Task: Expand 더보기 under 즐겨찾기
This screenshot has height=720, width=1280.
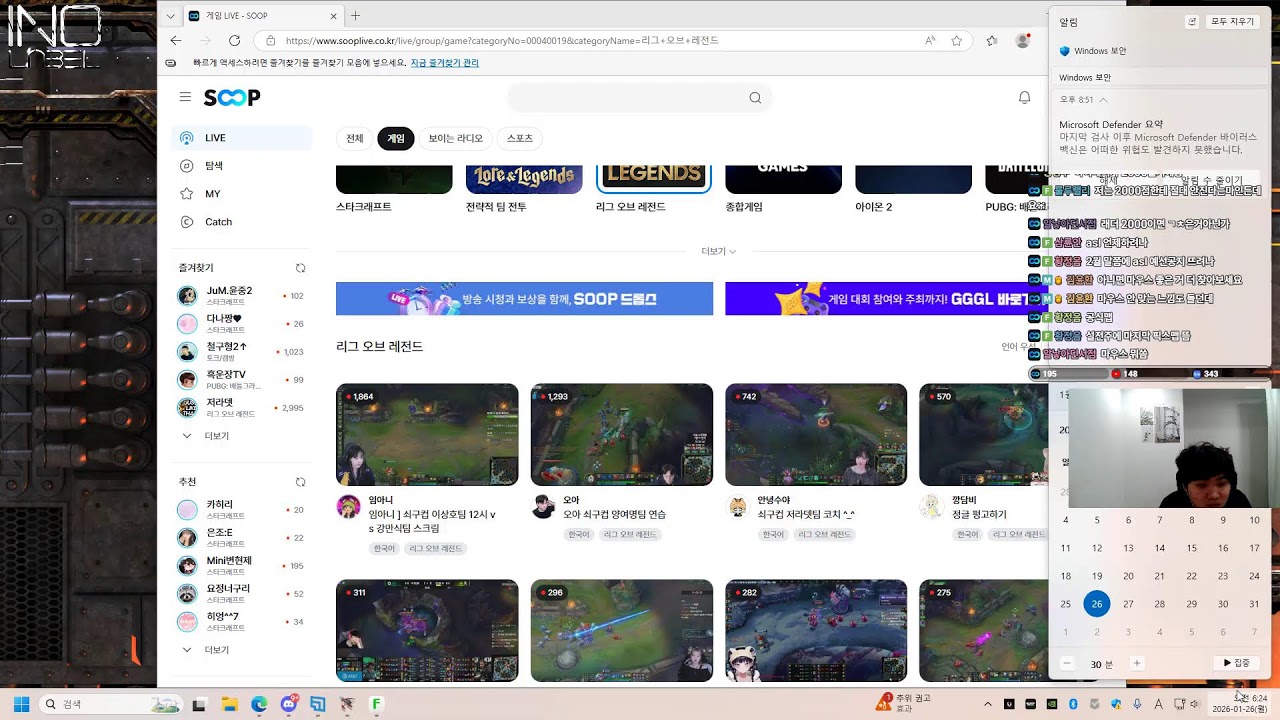Action: tap(206, 436)
